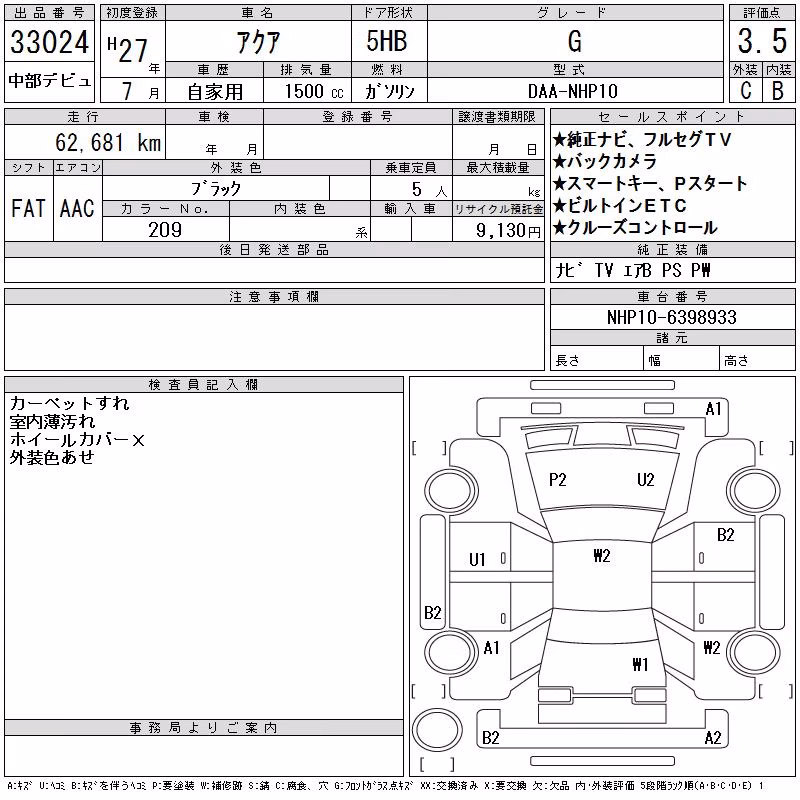800x800 pixels.
Task: Click the P2 mark on hood
Action: 557,480
